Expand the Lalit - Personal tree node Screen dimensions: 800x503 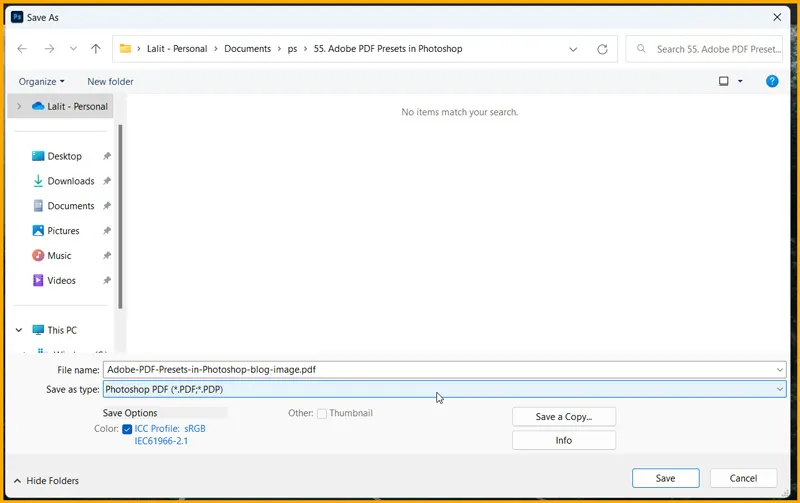point(19,106)
